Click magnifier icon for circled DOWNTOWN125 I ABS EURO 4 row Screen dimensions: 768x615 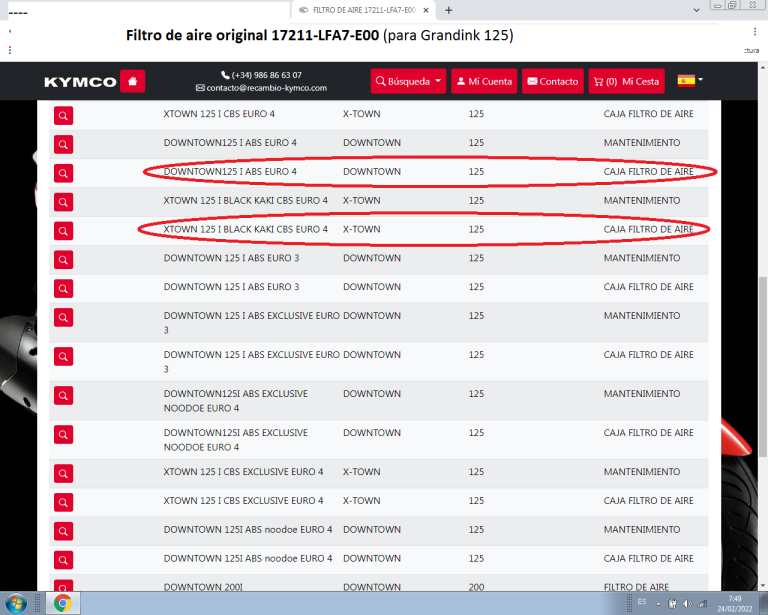click(x=63, y=174)
